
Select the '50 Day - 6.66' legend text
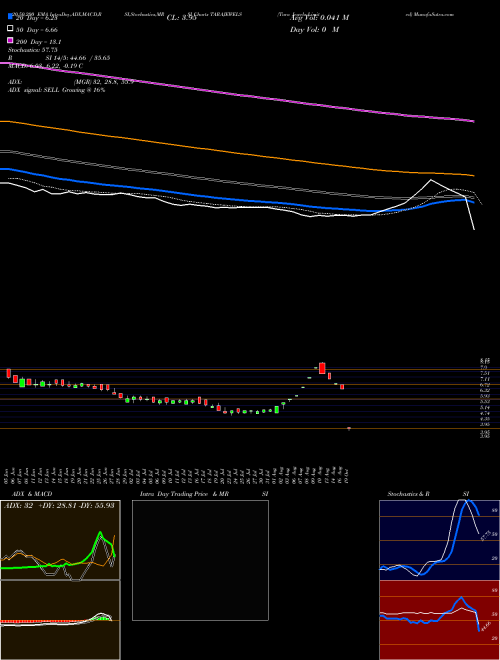pyautogui.click(x=37, y=30)
